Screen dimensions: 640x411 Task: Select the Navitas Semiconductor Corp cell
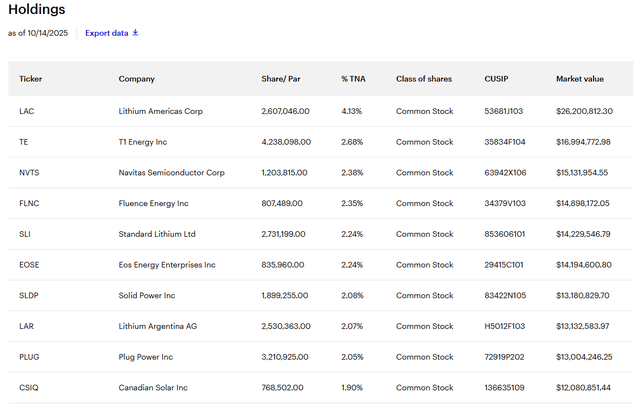pos(172,173)
